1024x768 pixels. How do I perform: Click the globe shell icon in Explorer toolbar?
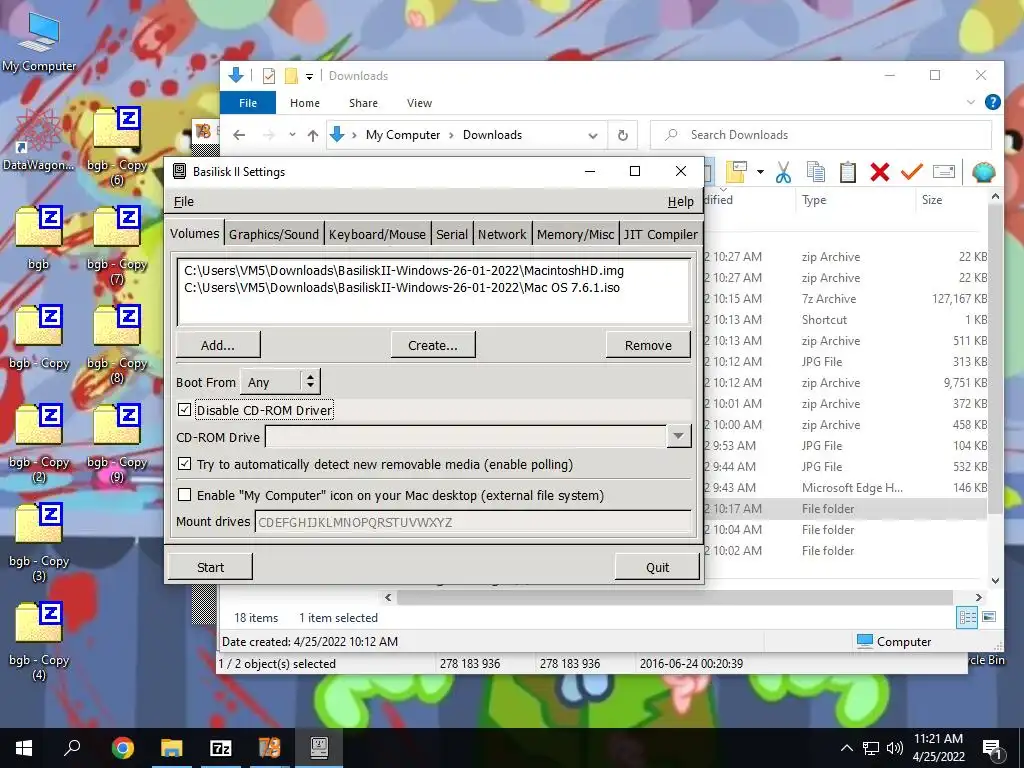pos(984,172)
